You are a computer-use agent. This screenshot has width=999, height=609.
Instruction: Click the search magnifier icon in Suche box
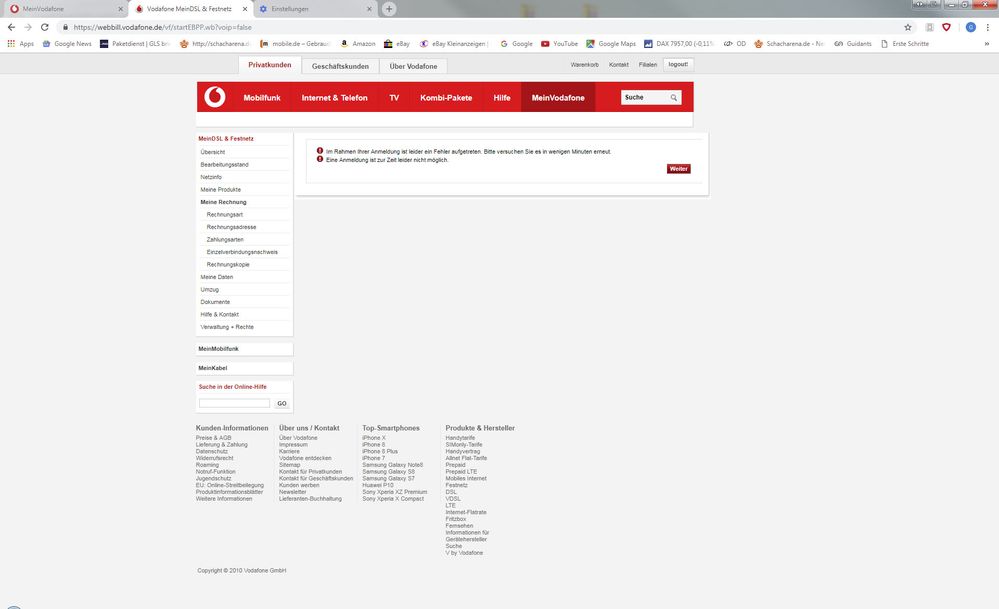(673, 97)
